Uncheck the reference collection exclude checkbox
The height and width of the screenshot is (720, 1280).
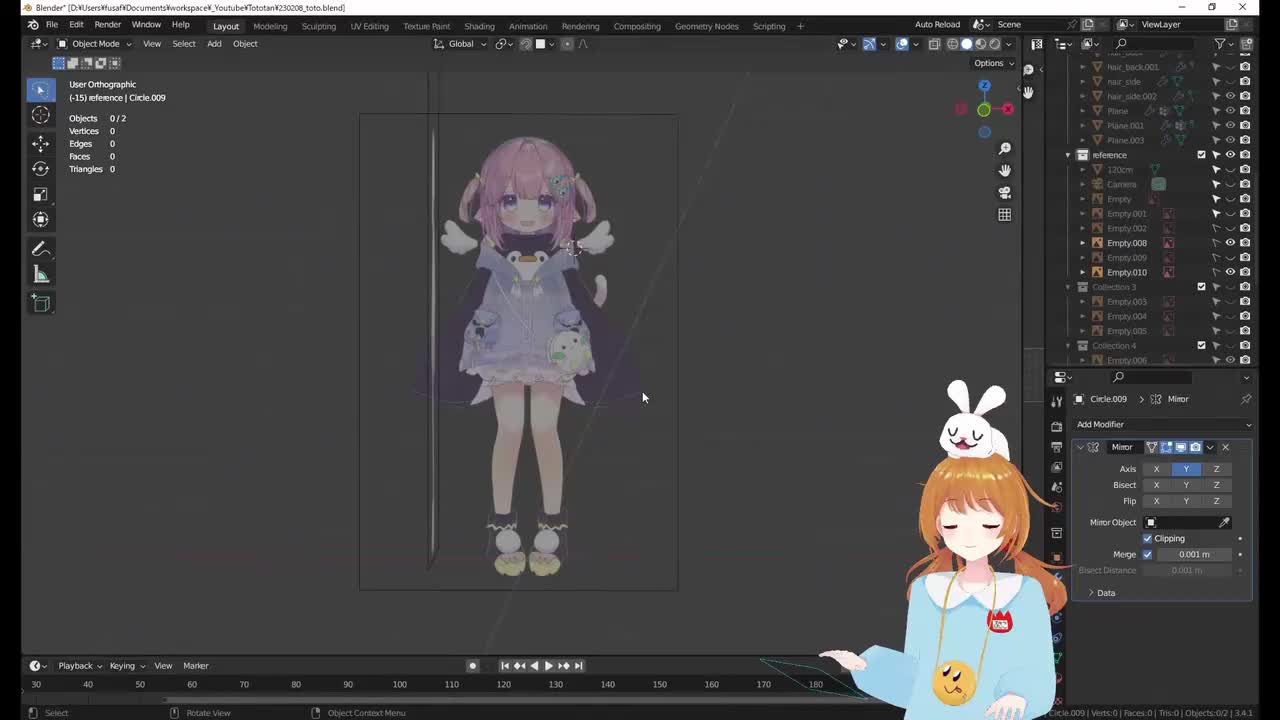pyautogui.click(x=1202, y=155)
